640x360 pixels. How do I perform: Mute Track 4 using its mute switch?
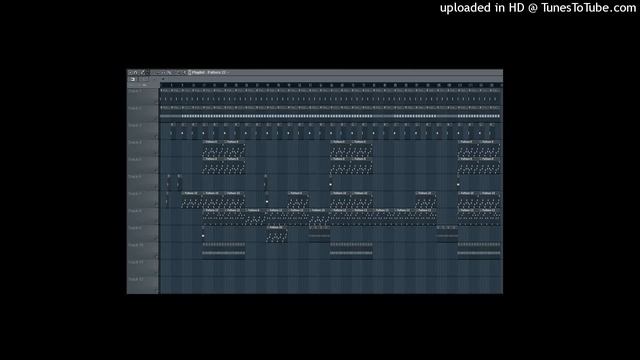pyautogui.click(x=156, y=154)
